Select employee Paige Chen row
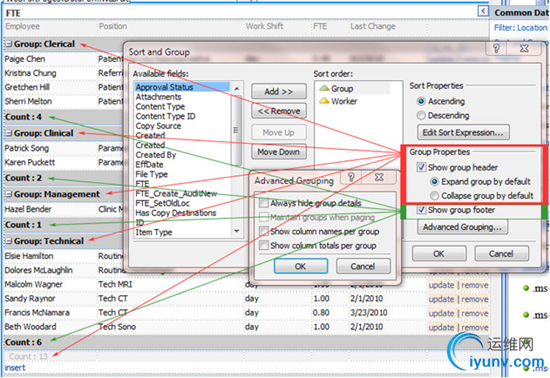Viewport: 550px width, 378px height. tap(25, 59)
